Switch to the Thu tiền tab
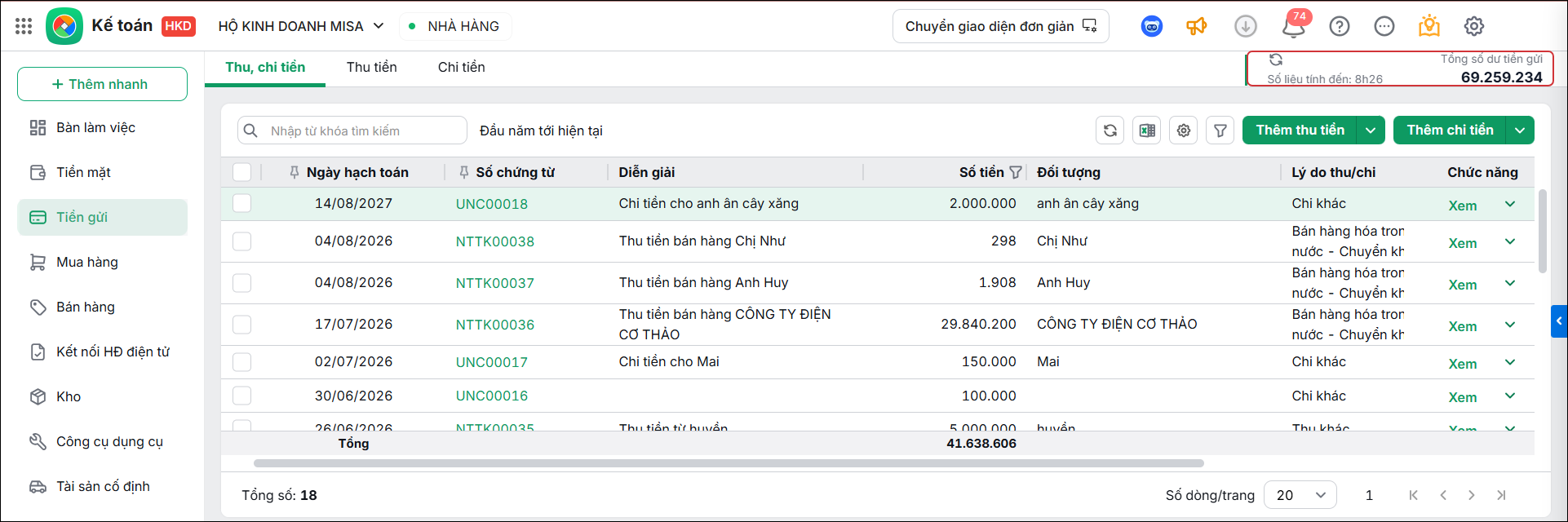The image size is (1568, 522). (372, 67)
